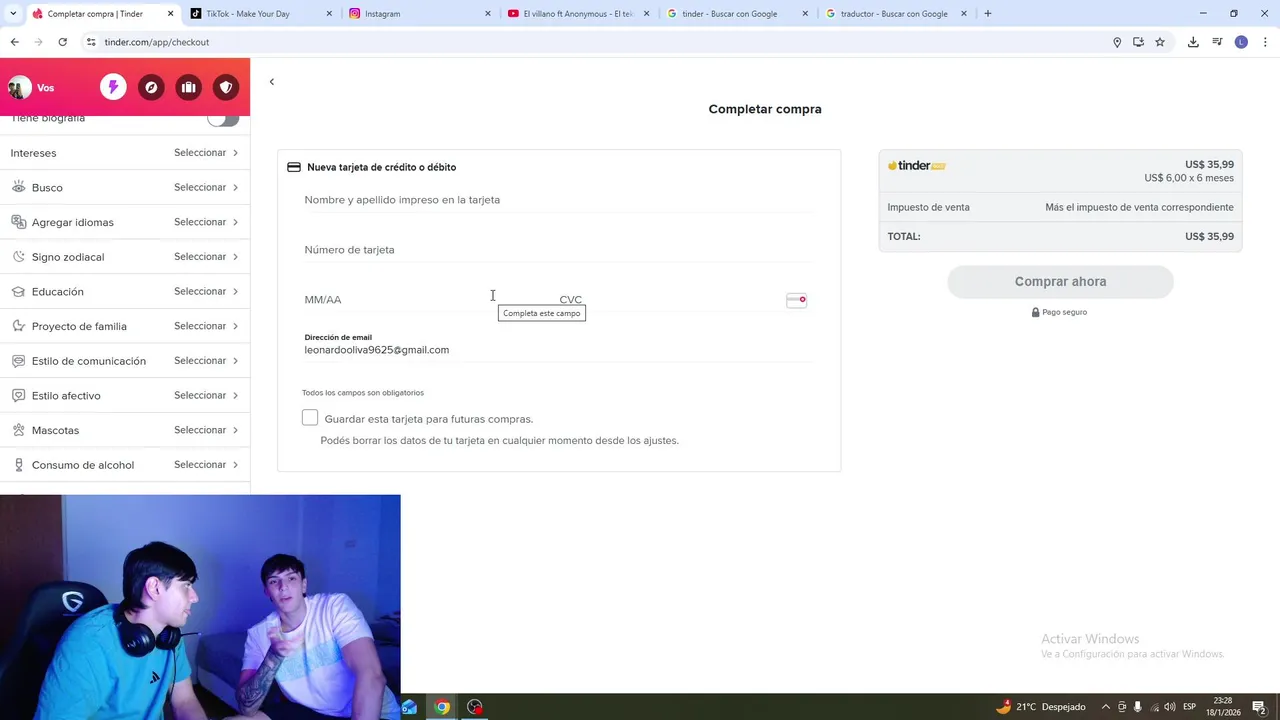The height and width of the screenshot is (720, 1280).
Task: Expand the Busco row
Action: click(x=125, y=188)
